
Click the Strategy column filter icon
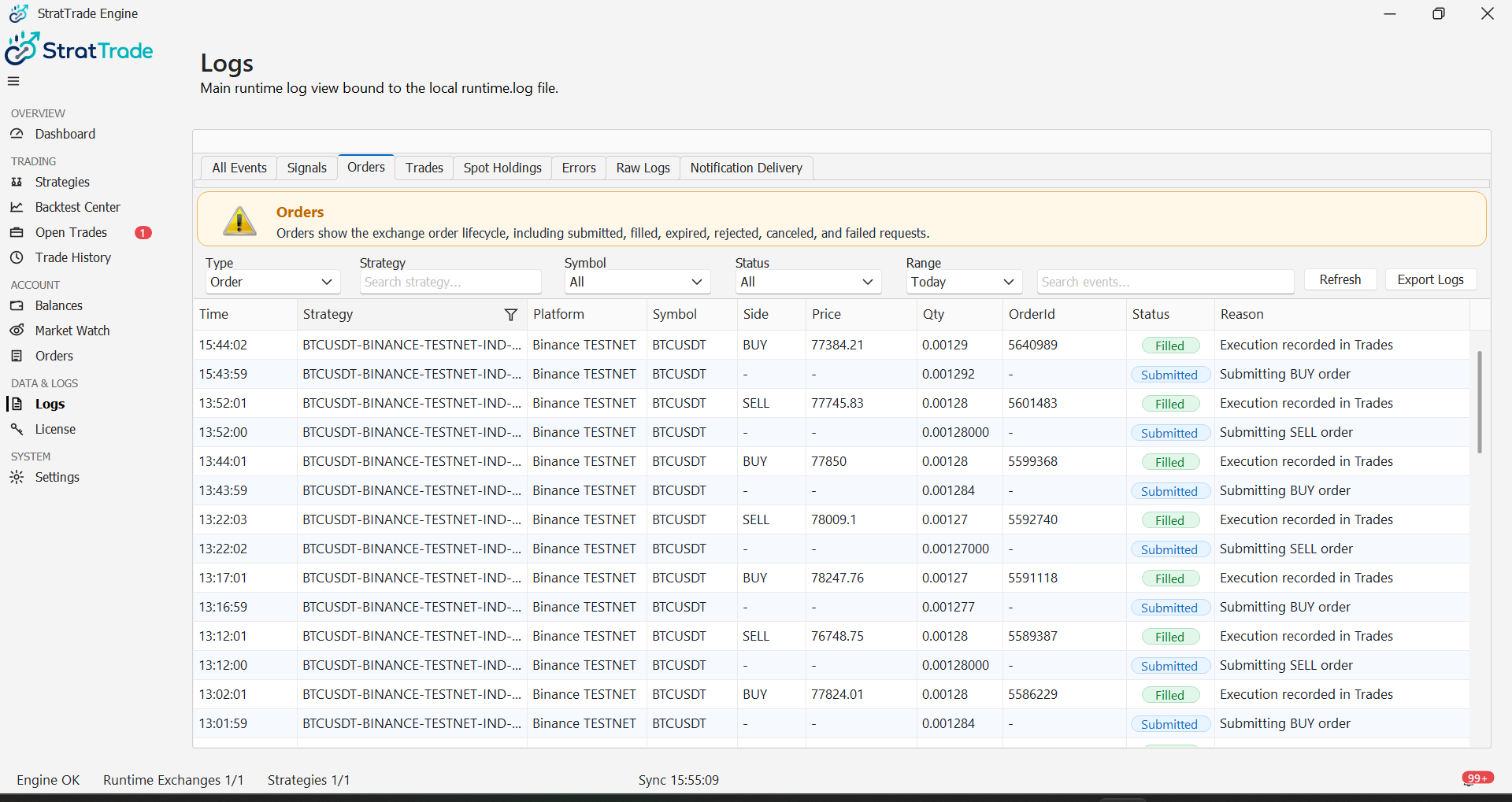tap(511, 315)
